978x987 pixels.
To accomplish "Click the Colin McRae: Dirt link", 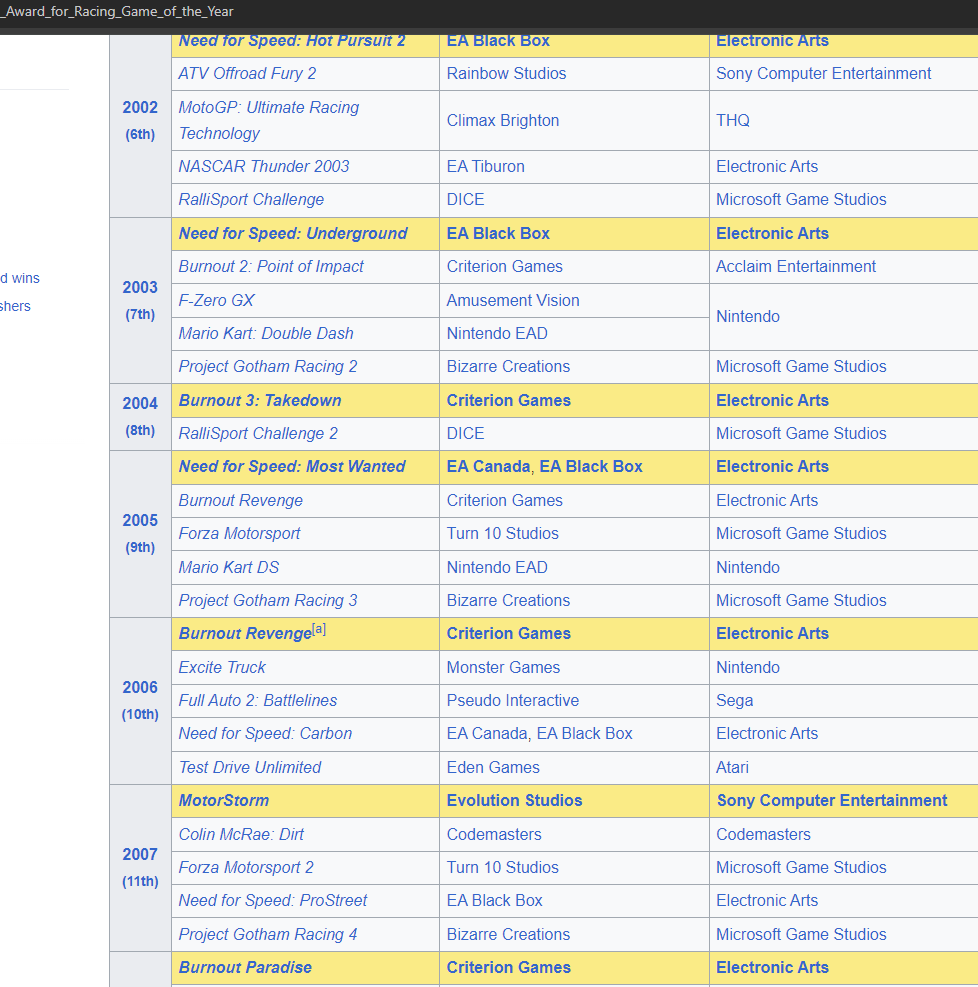I will pyautogui.click(x=241, y=835).
